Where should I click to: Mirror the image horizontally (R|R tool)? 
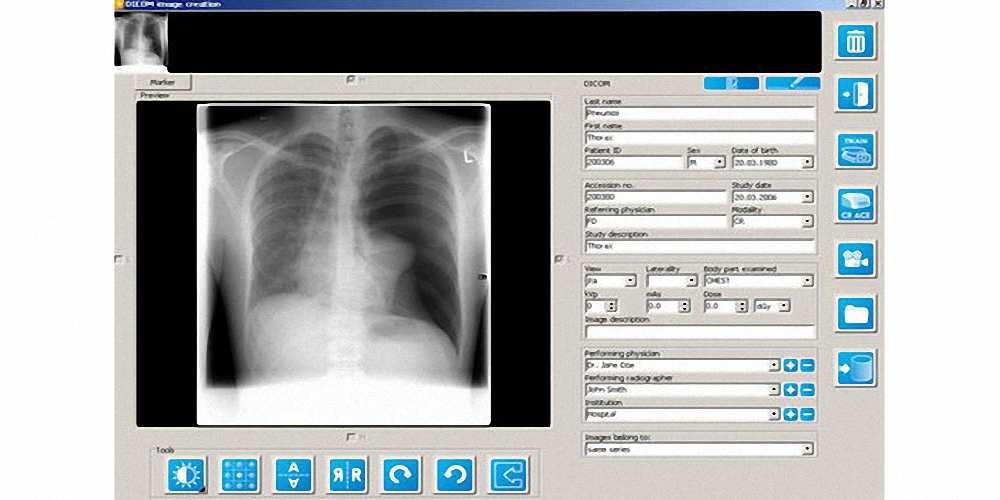pyautogui.click(x=348, y=474)
